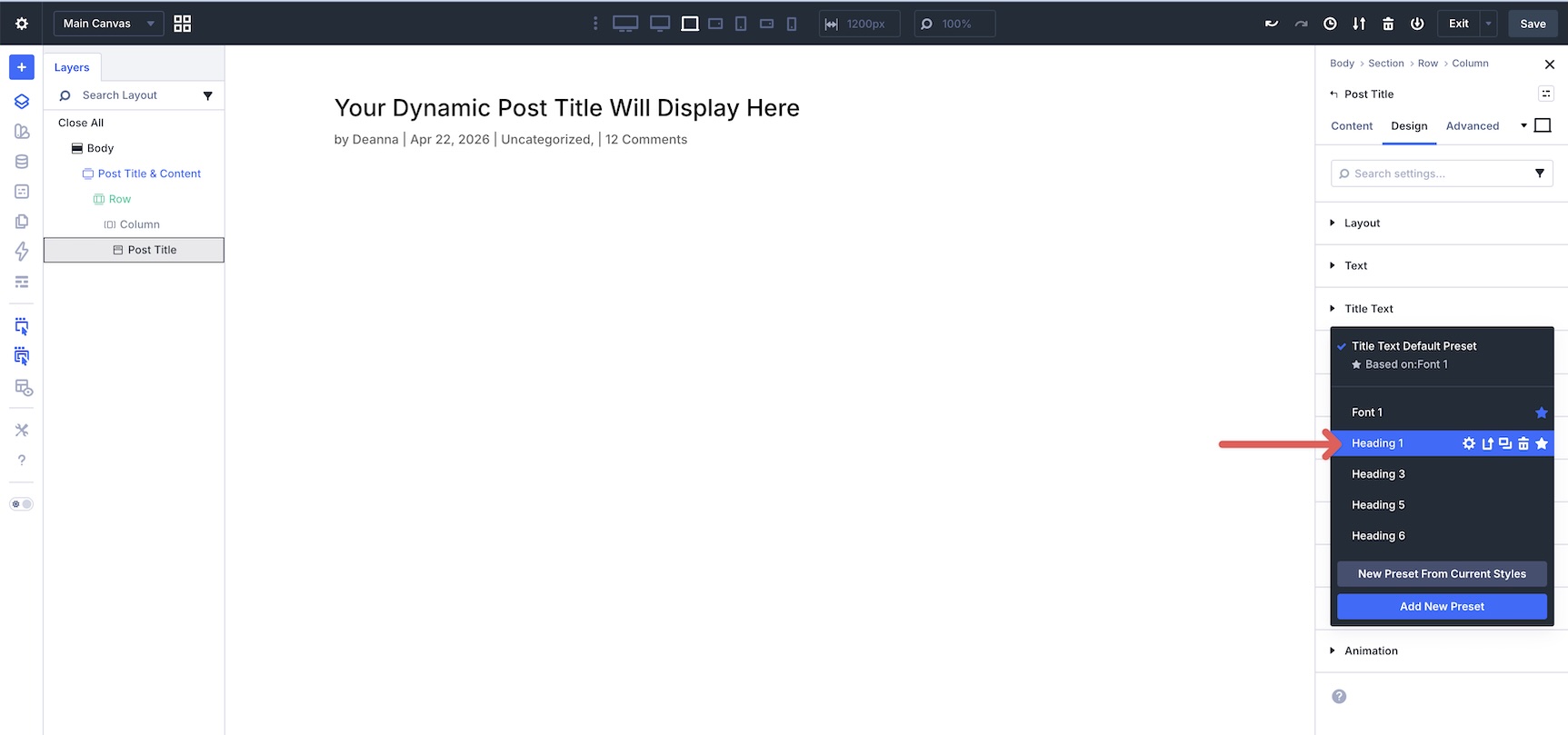Select the Layers tab
The height and width of the screenshot is (735, 1568).
click(72, 67)
